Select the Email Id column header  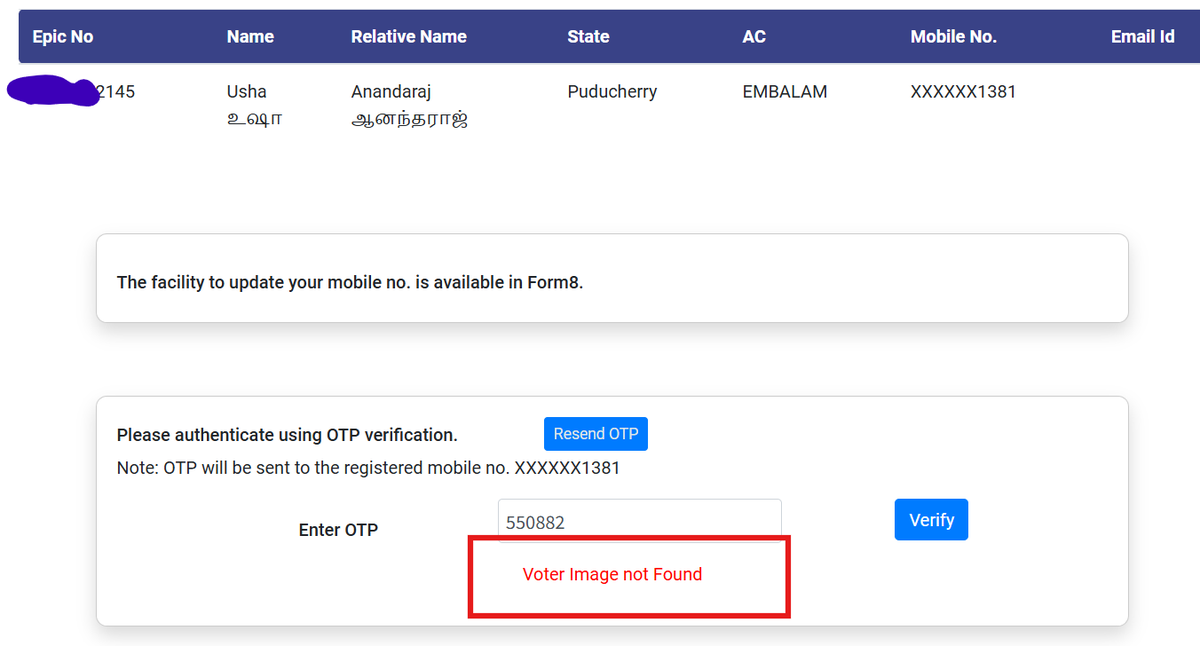[1142, 37]
